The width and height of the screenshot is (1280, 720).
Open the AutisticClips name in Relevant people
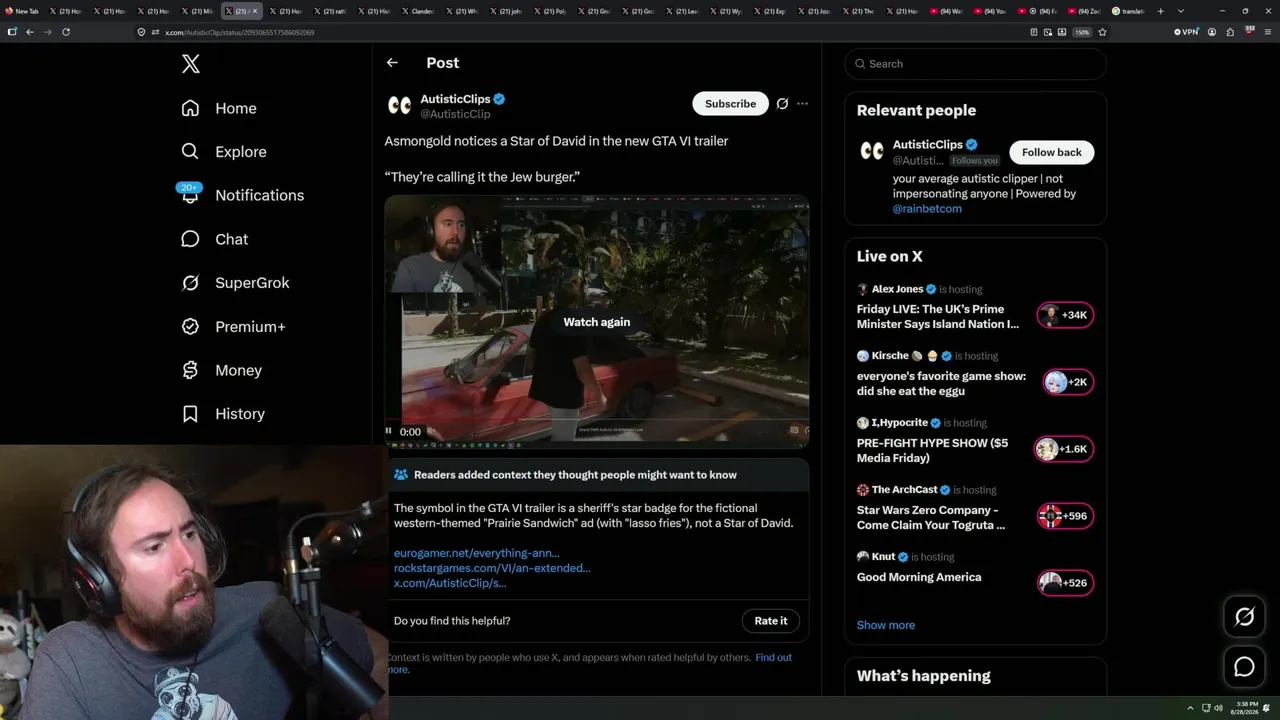(928, 145)
